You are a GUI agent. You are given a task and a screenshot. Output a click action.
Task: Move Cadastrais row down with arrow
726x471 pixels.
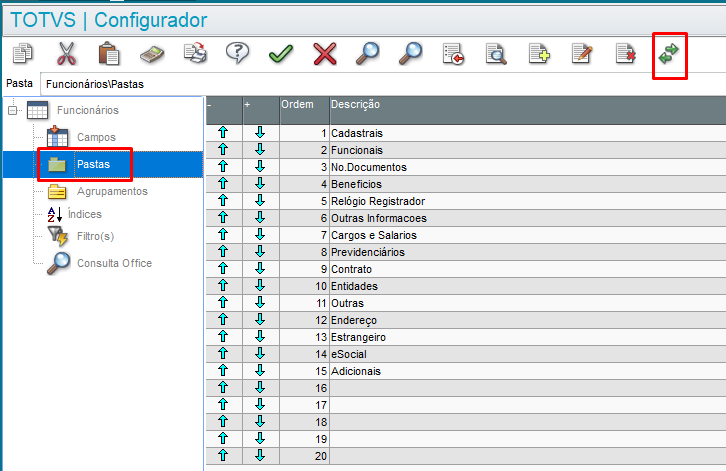coord(260,132)
